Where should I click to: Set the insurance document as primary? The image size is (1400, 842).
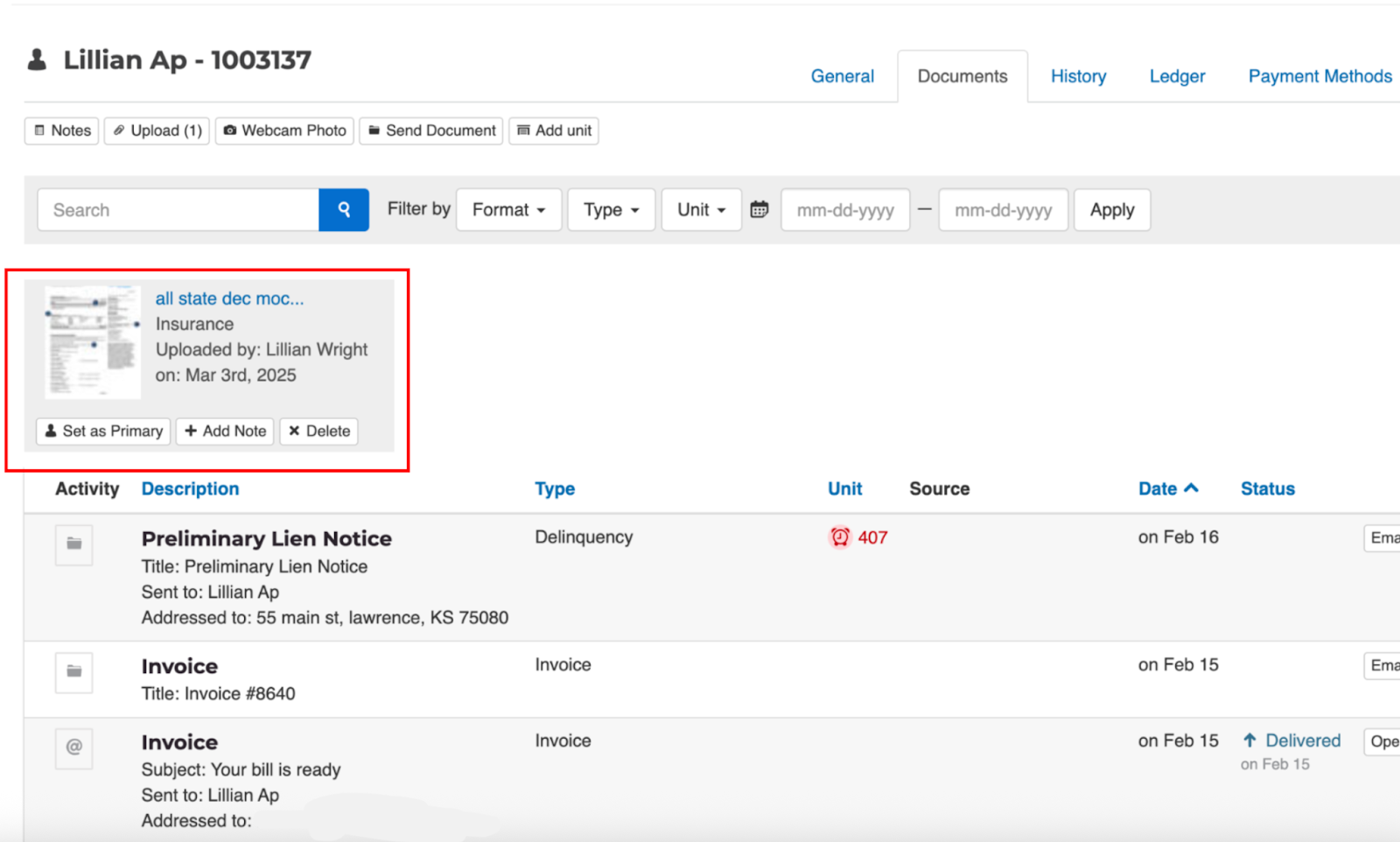[x=103, y=431]
